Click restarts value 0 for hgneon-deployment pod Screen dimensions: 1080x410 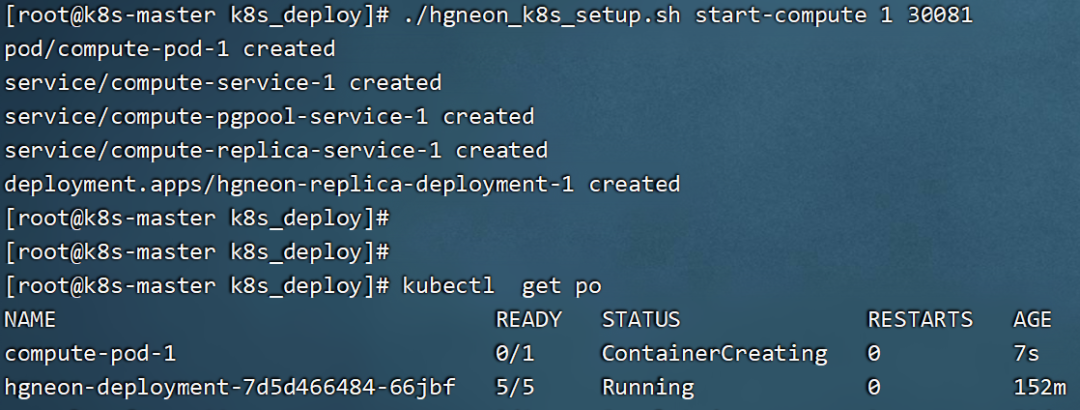tap(873, 388)
